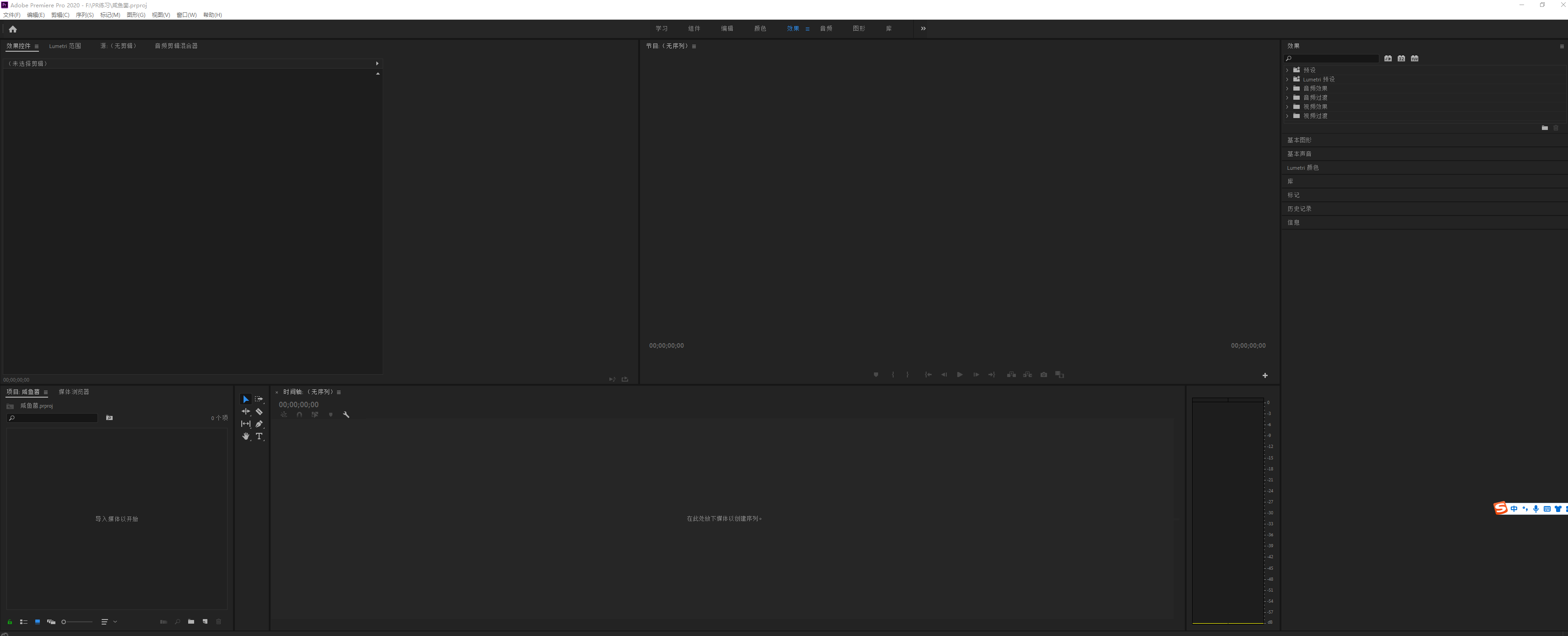Expand the 音频过渡 folder

coord(1287,97)
